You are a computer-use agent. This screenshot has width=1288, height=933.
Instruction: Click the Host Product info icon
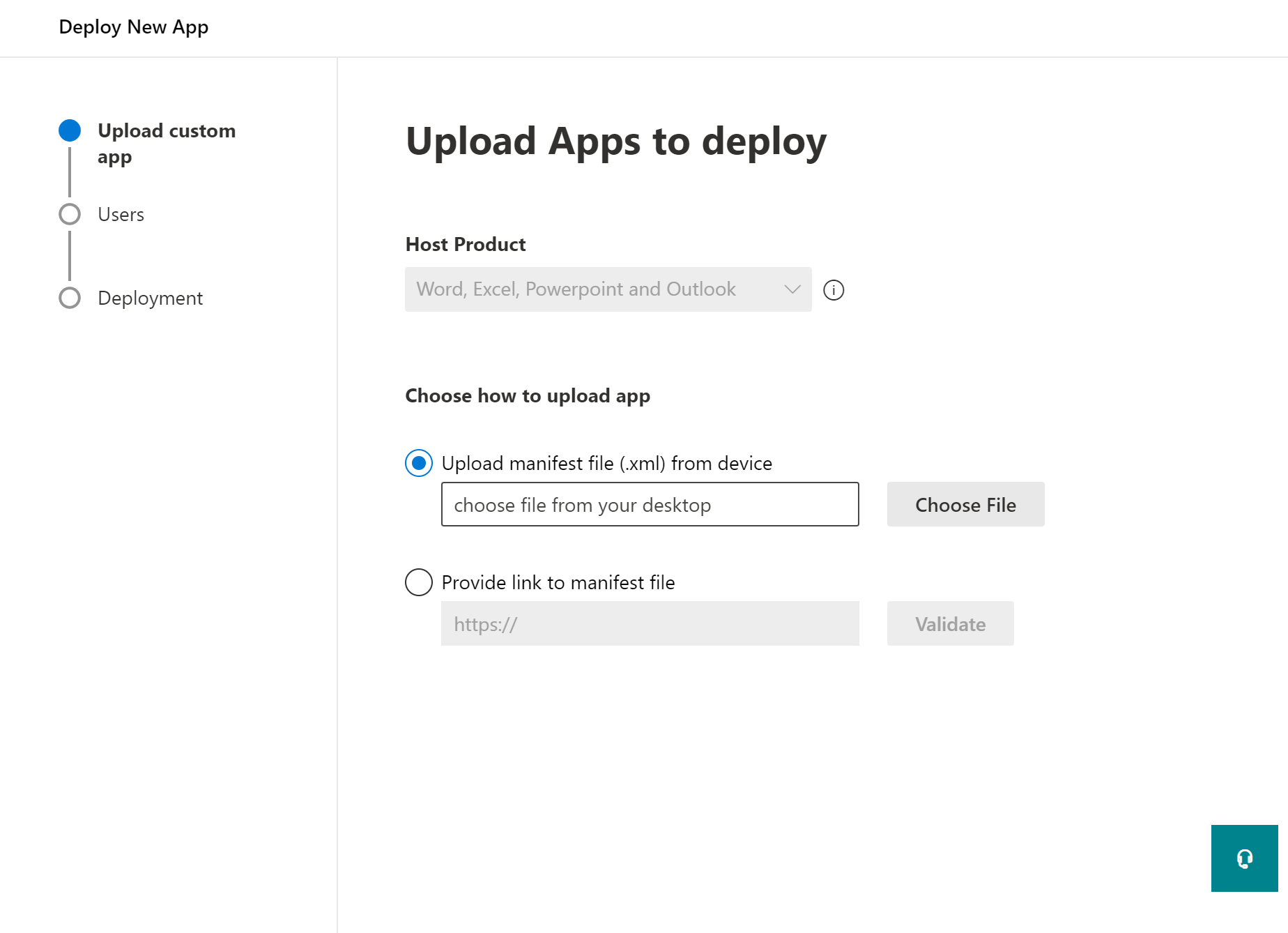coord(834,290)
